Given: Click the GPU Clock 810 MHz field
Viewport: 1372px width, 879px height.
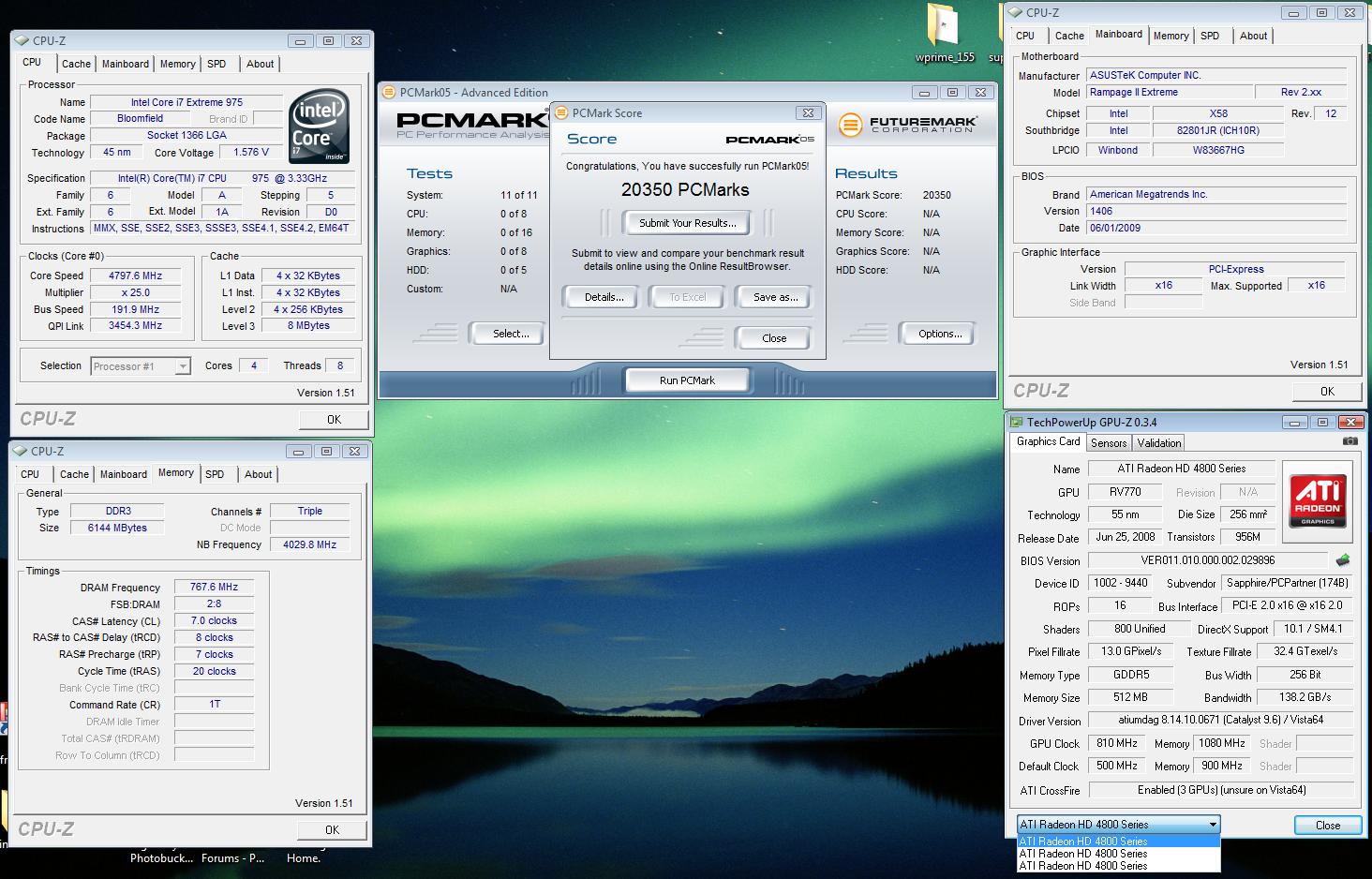Looking at the screenshot, I should click(1117, 743).
